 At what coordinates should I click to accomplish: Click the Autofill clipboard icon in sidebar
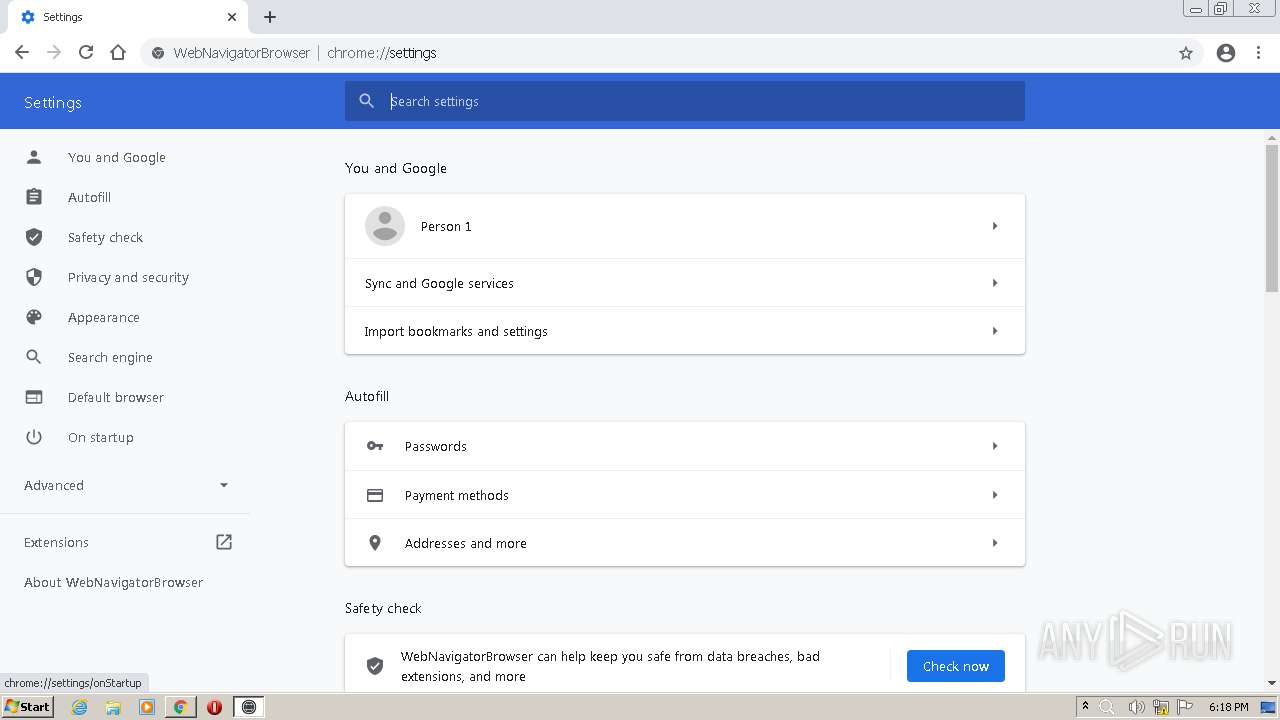click(34, 197)
